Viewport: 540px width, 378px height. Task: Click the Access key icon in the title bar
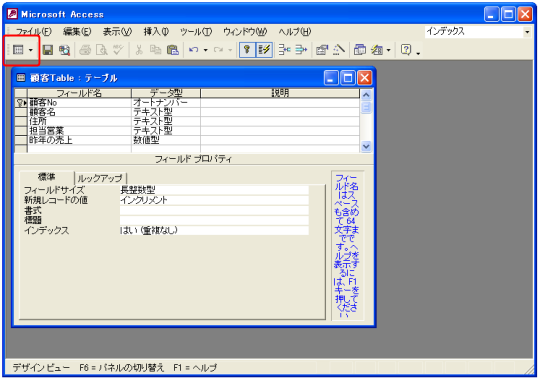pos(12,14)
